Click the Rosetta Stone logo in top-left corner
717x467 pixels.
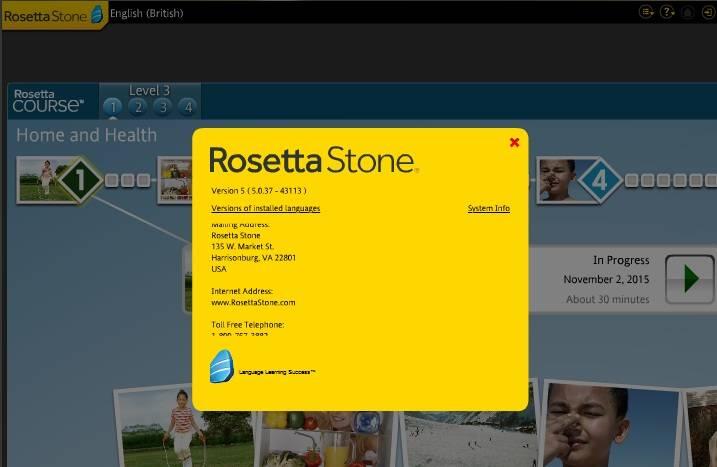click(x=54, y=15)
